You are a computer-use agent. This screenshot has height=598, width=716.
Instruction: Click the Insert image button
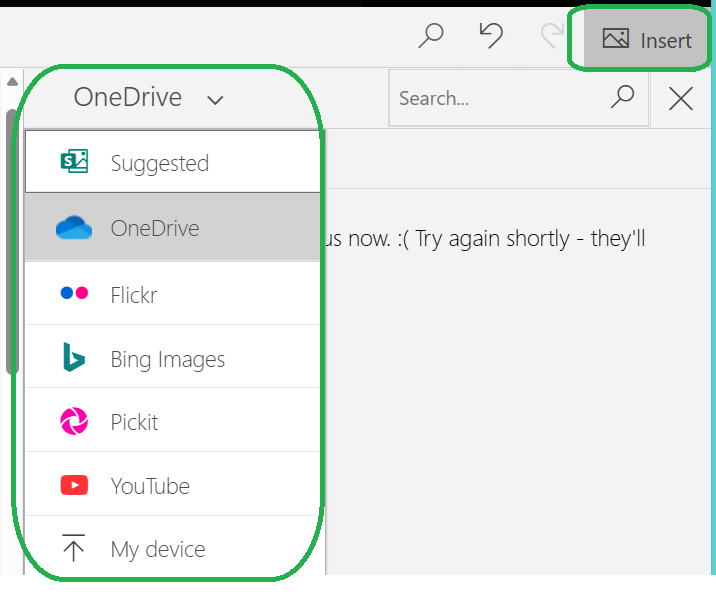pyautogui.click(x=646, y=39)
